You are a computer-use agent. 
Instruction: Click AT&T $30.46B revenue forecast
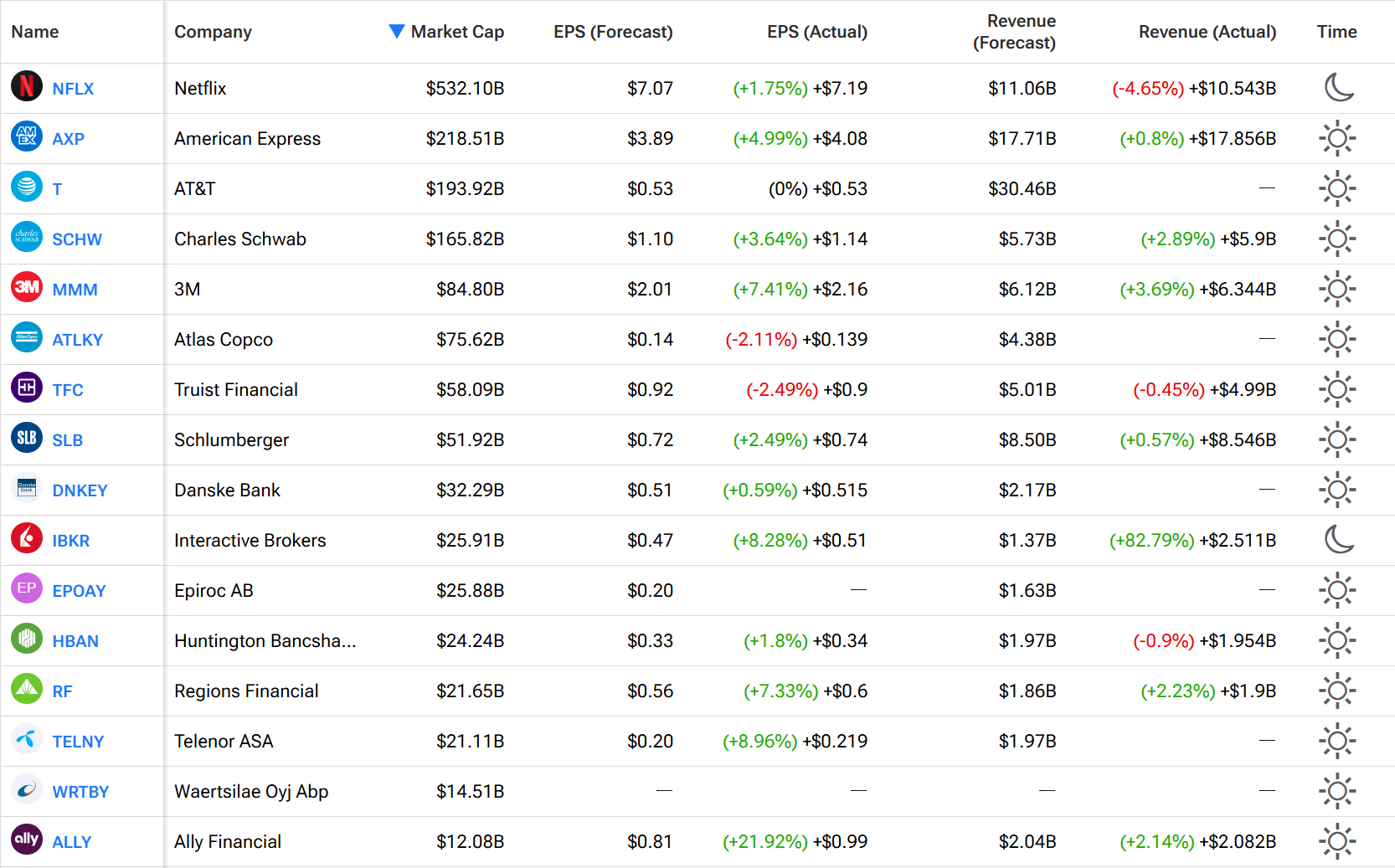(1022, 188)
